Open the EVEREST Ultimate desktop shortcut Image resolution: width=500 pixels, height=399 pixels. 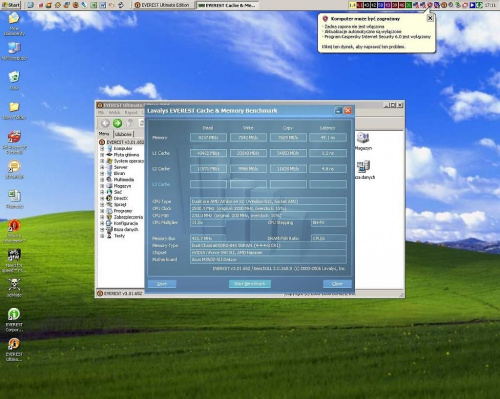(14, 349)
